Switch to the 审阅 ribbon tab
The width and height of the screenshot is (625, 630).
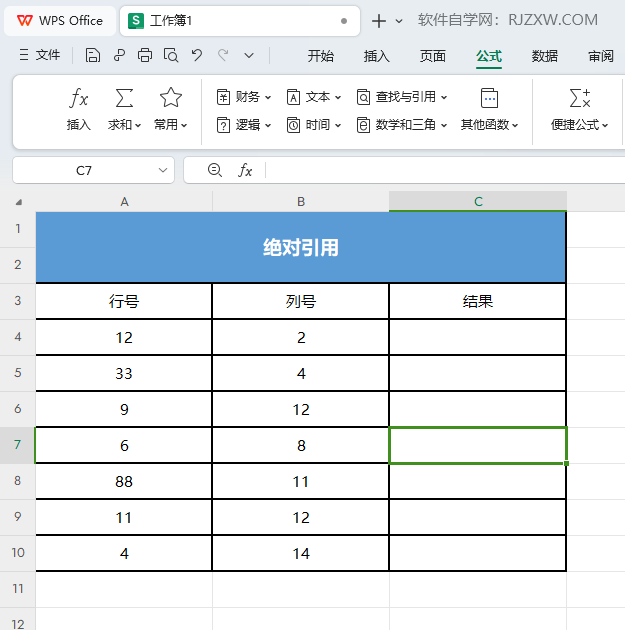[x=601, y=56]
